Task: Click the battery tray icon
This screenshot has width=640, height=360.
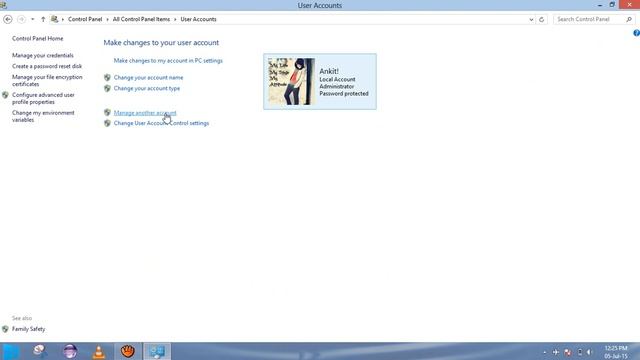Action: pyautogui.click(x=579, y=352)
